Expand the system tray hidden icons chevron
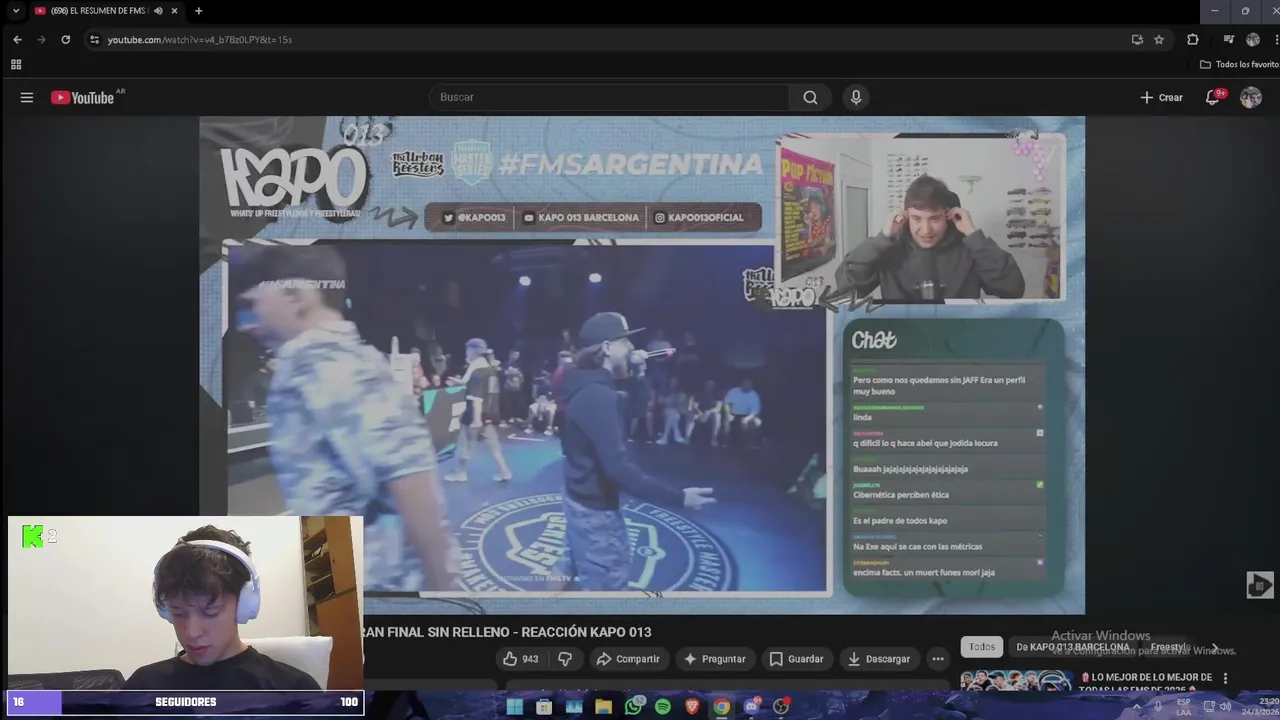 1136,707
